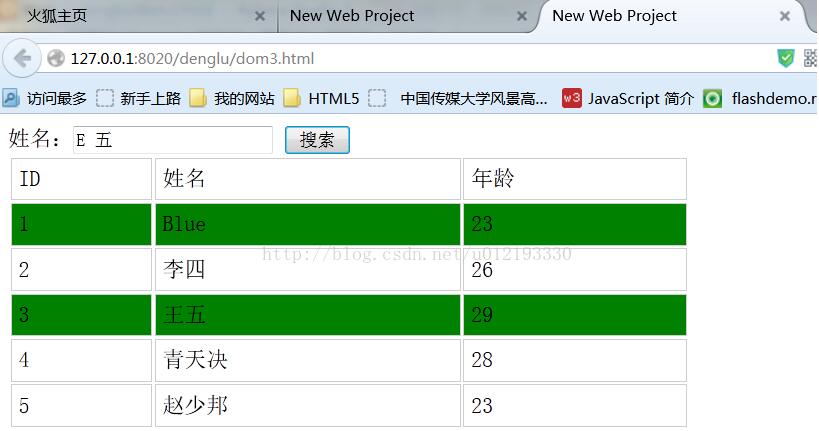This screenshot has height=431, width=819.
Task: Switch to the middle New Web Project tab
Action: (x=405, y=16)
